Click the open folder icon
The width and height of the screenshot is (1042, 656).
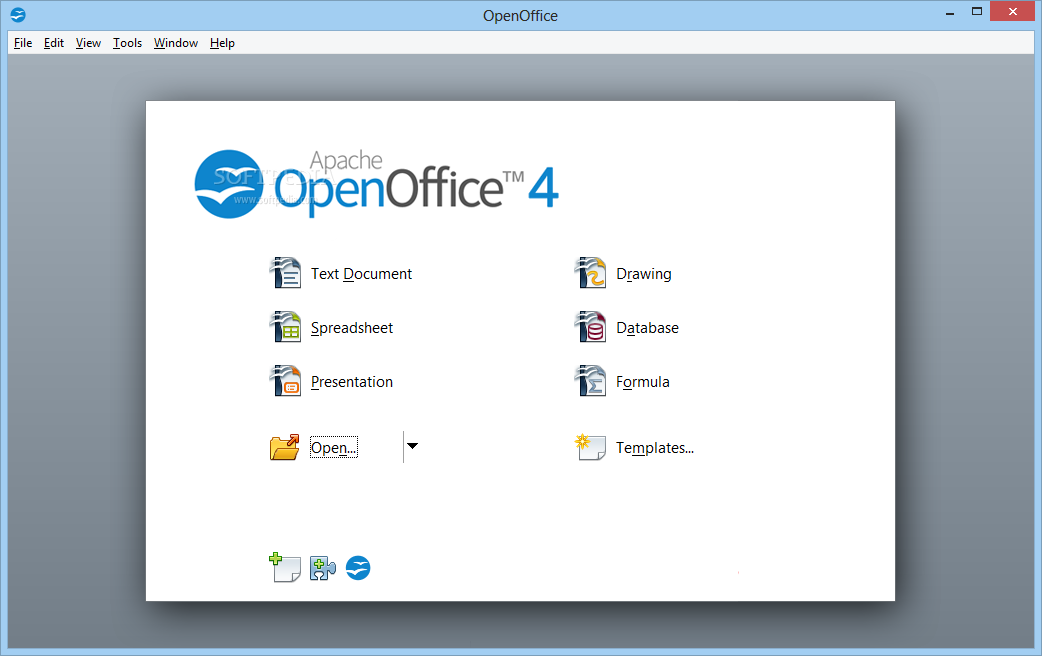[x=285, y=447]
